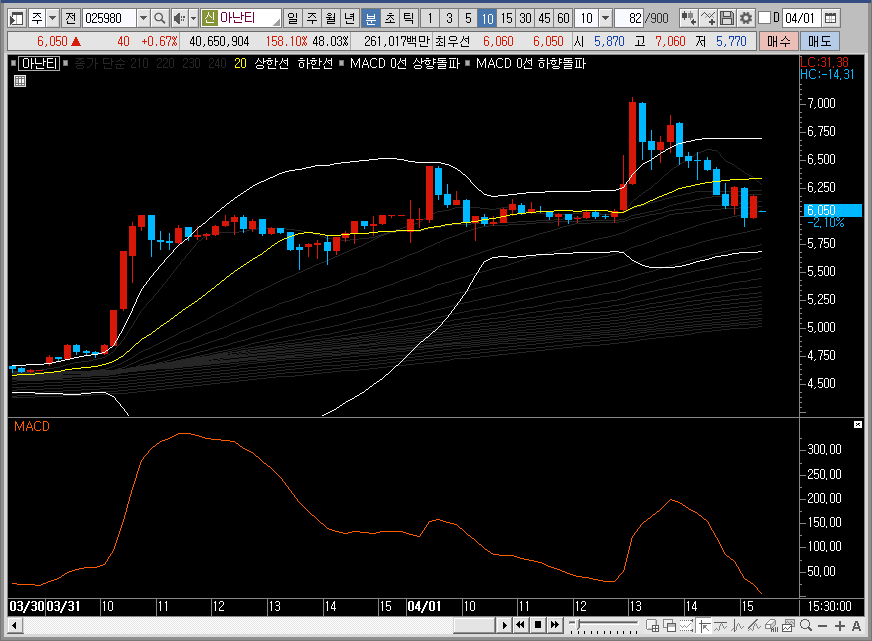The height and width of the screenshot is (641, 872).
Task: Click the trendline drawing icon
Action: [755, 626]
